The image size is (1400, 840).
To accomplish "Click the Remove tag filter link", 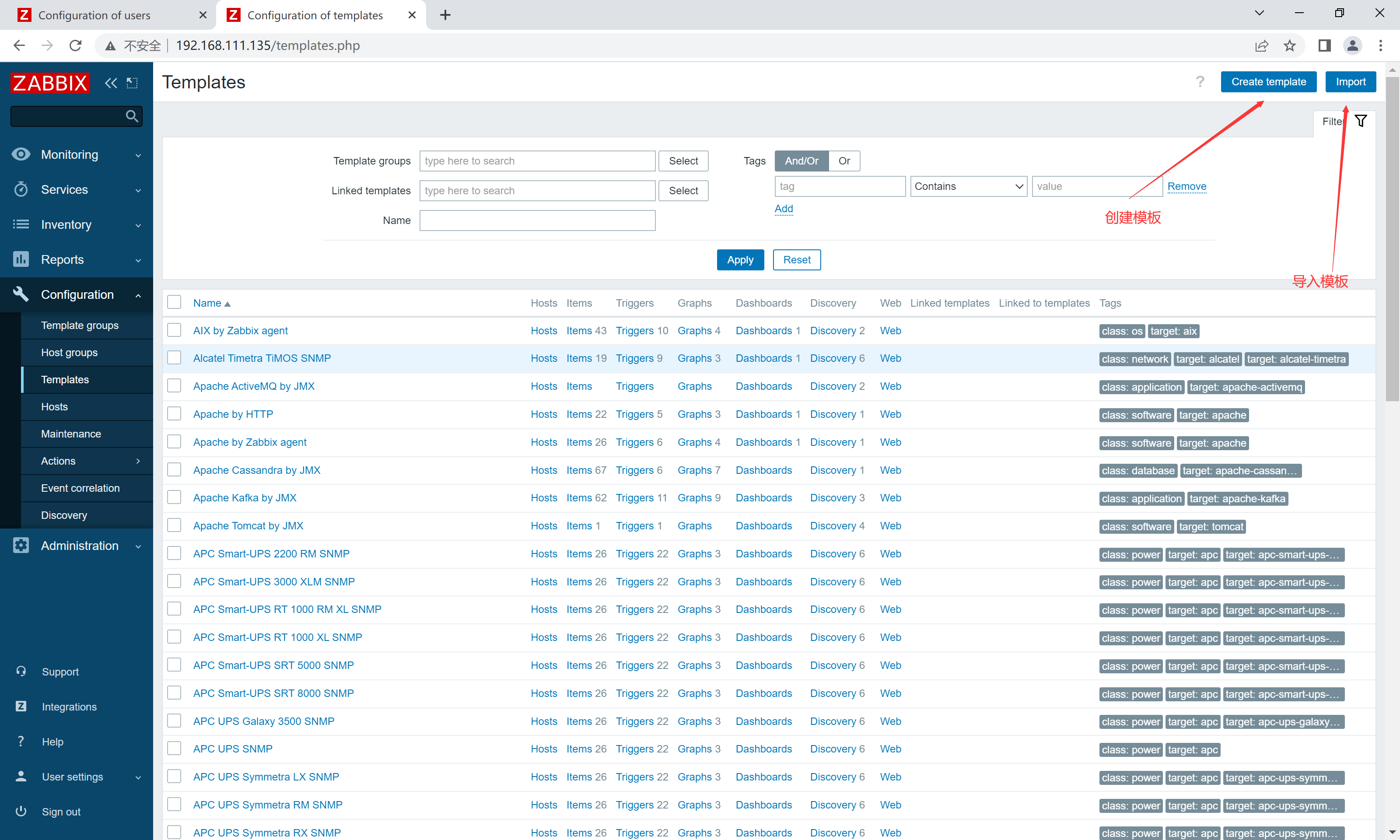I will pyautogui.click(x=1186, y=186).
